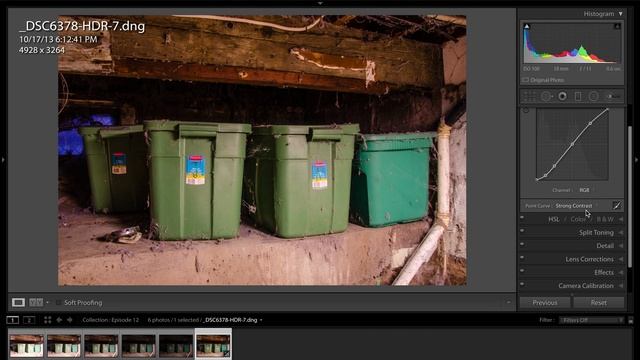Toggle HSL panel on/off switch
The width and height of the screenshot is (640, 360).
522,218
